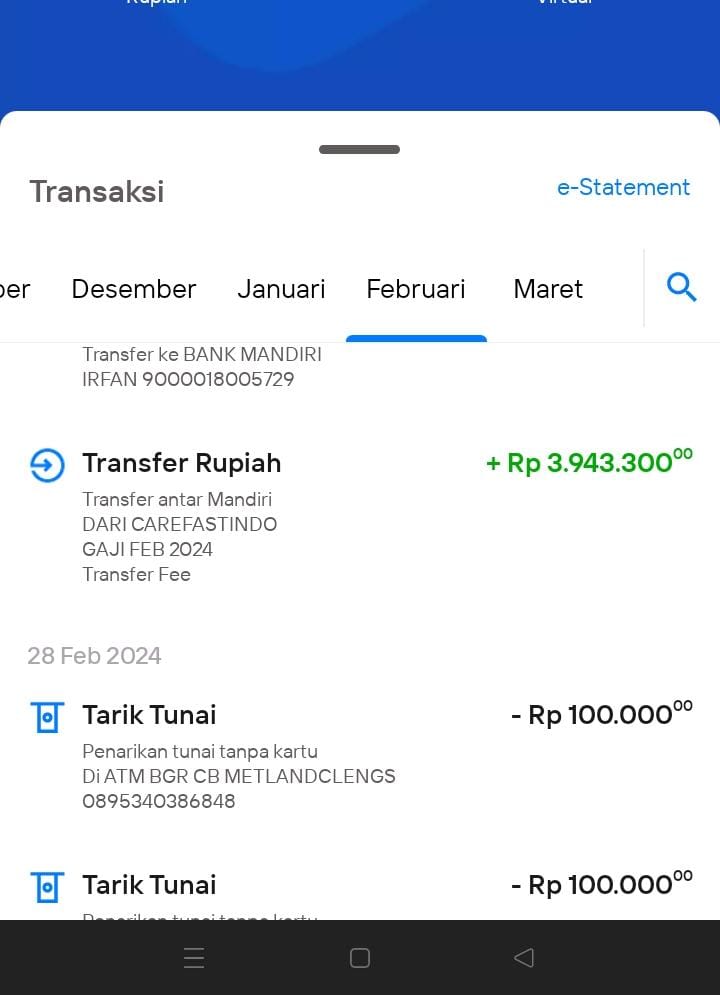The height and width of the screenshot is (995, 720).
Task: Open the transaction search magnifier icon
Action: (681, 287)
